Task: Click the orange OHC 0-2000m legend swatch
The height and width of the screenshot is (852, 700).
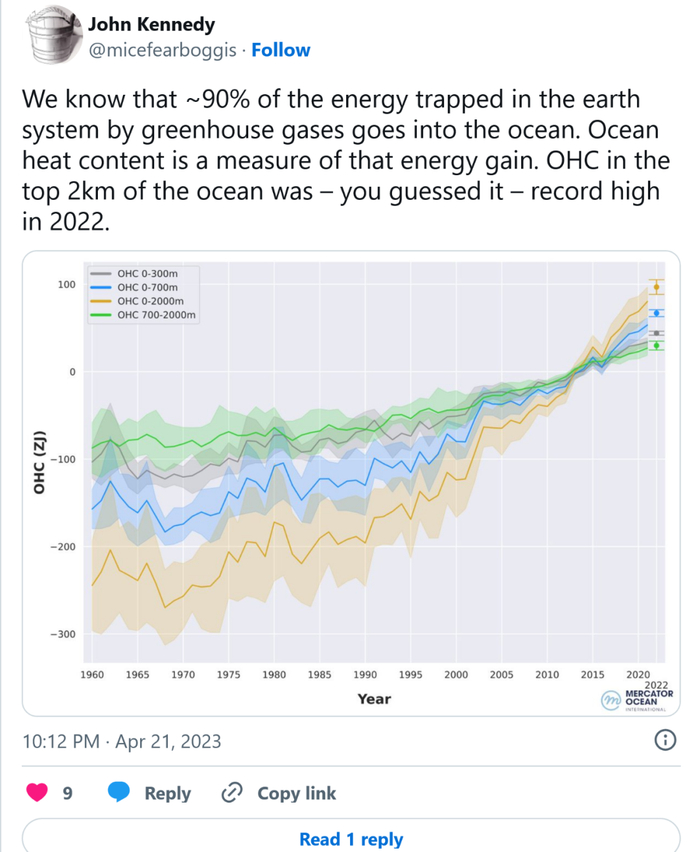Action: pos(102,300)
